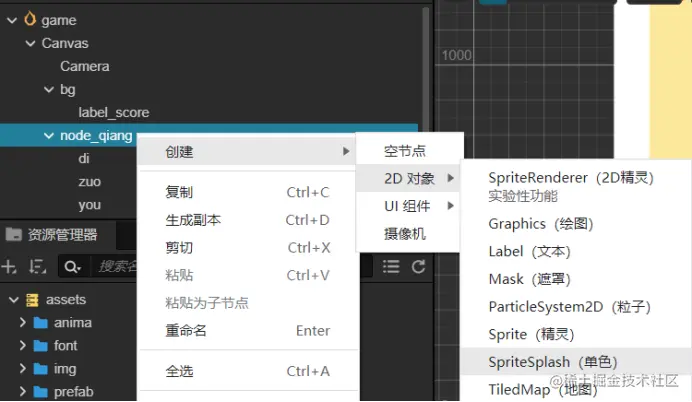Collapse the bg node
The width and height of the screenshot is (692, 402).
(49, 90)
